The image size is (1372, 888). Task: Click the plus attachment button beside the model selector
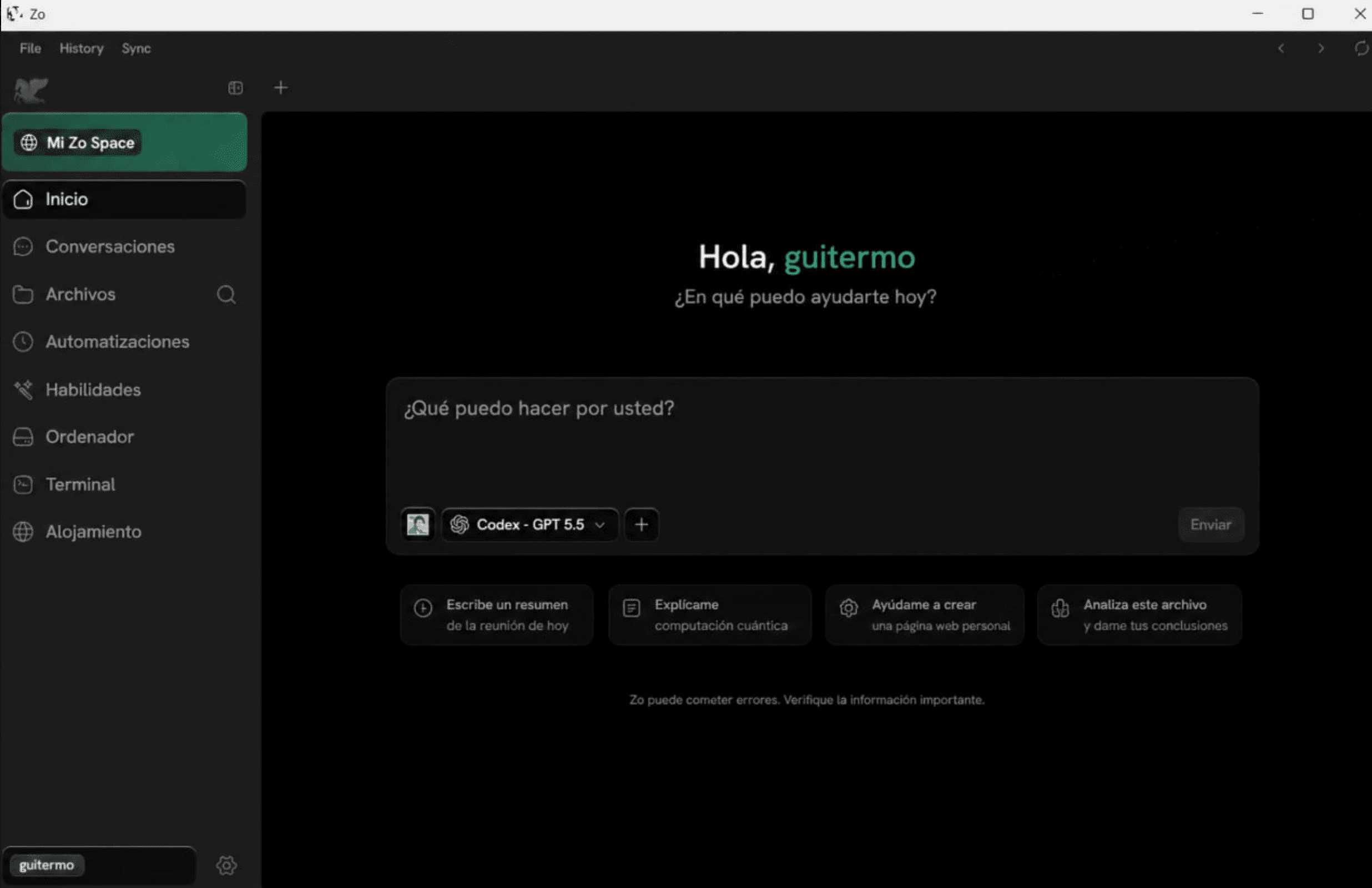coord(642,524)
